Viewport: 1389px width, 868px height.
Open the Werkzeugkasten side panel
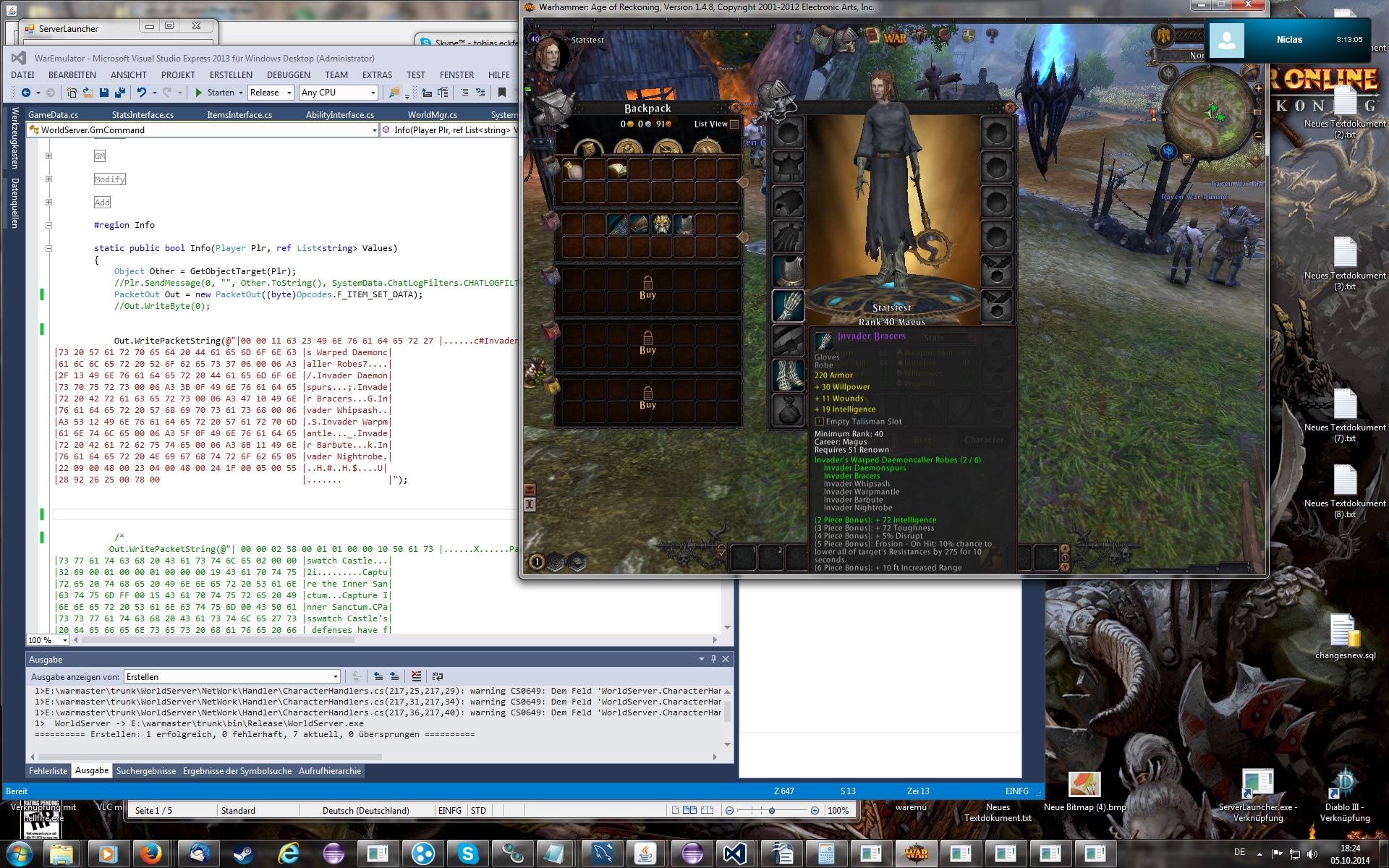[x=14, y=138]
